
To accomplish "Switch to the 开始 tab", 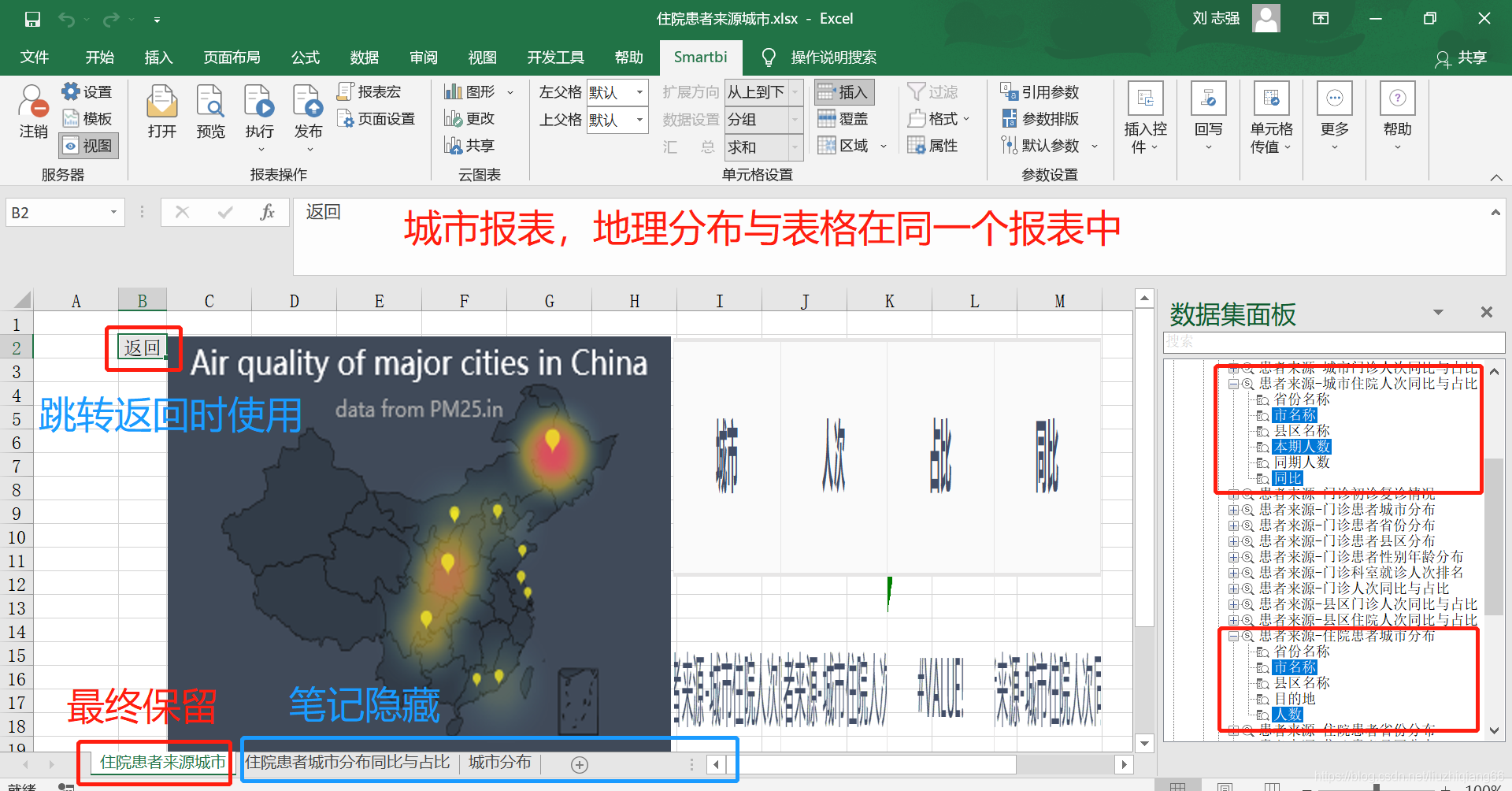I will tap(100, 58).
